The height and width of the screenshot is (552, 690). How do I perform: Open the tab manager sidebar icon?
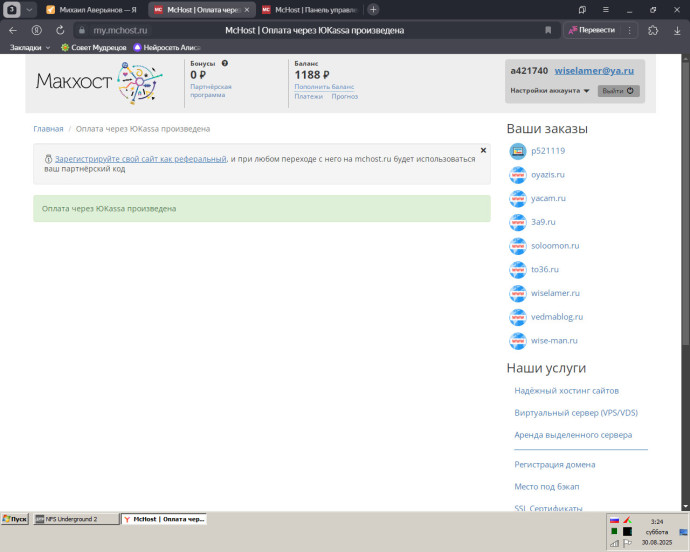582,10
